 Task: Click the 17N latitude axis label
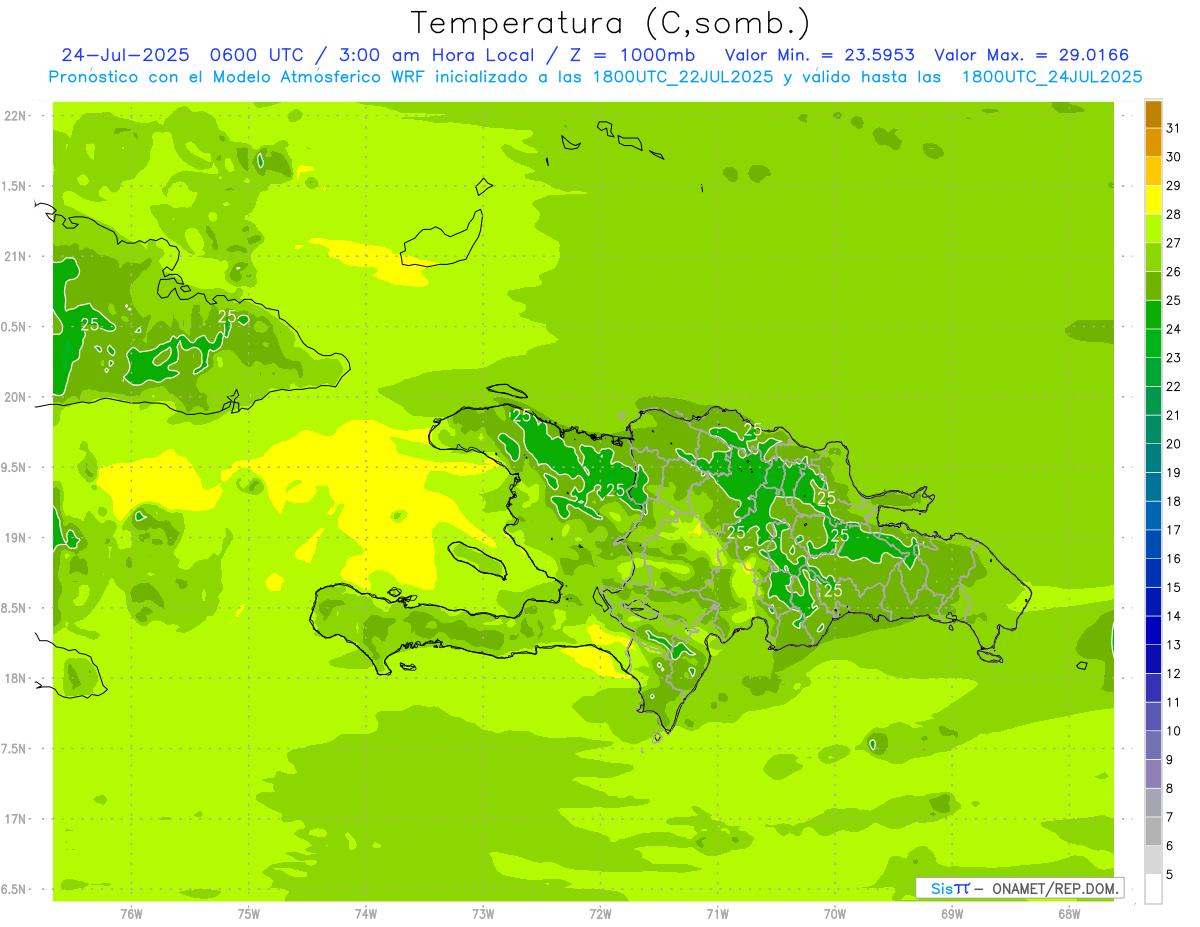(x=16, y=819)
